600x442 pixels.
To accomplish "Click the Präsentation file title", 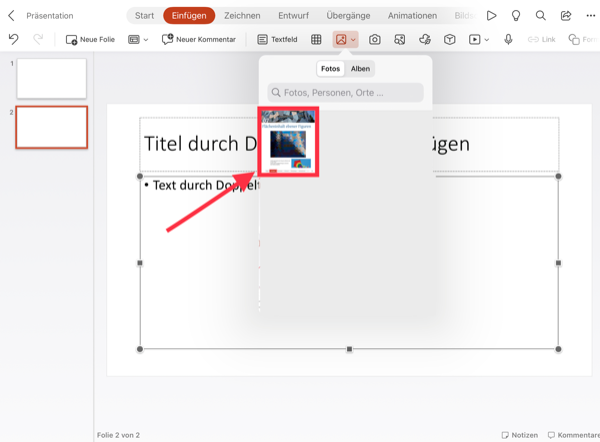I will click(x=50, y=16).
